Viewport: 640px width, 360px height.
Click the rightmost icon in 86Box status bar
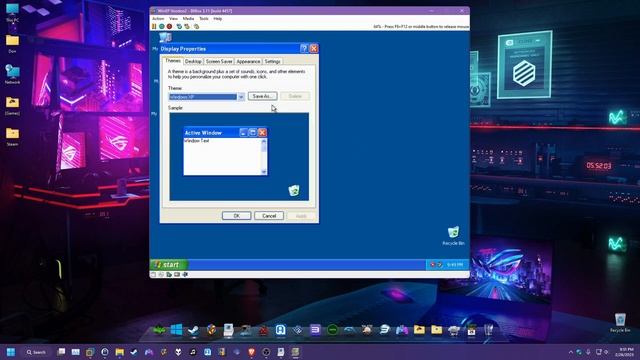(x=185, y=275)
